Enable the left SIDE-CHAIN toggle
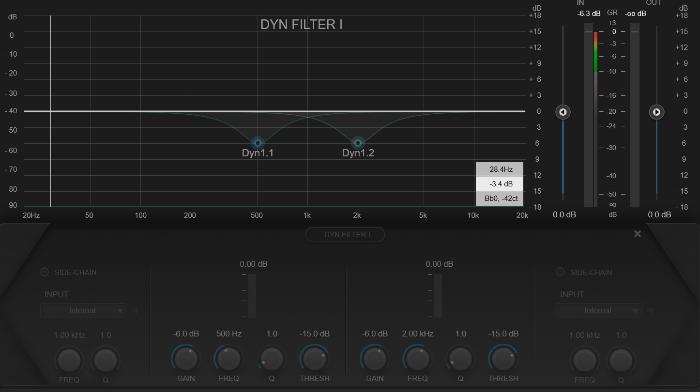 point(45,272)
